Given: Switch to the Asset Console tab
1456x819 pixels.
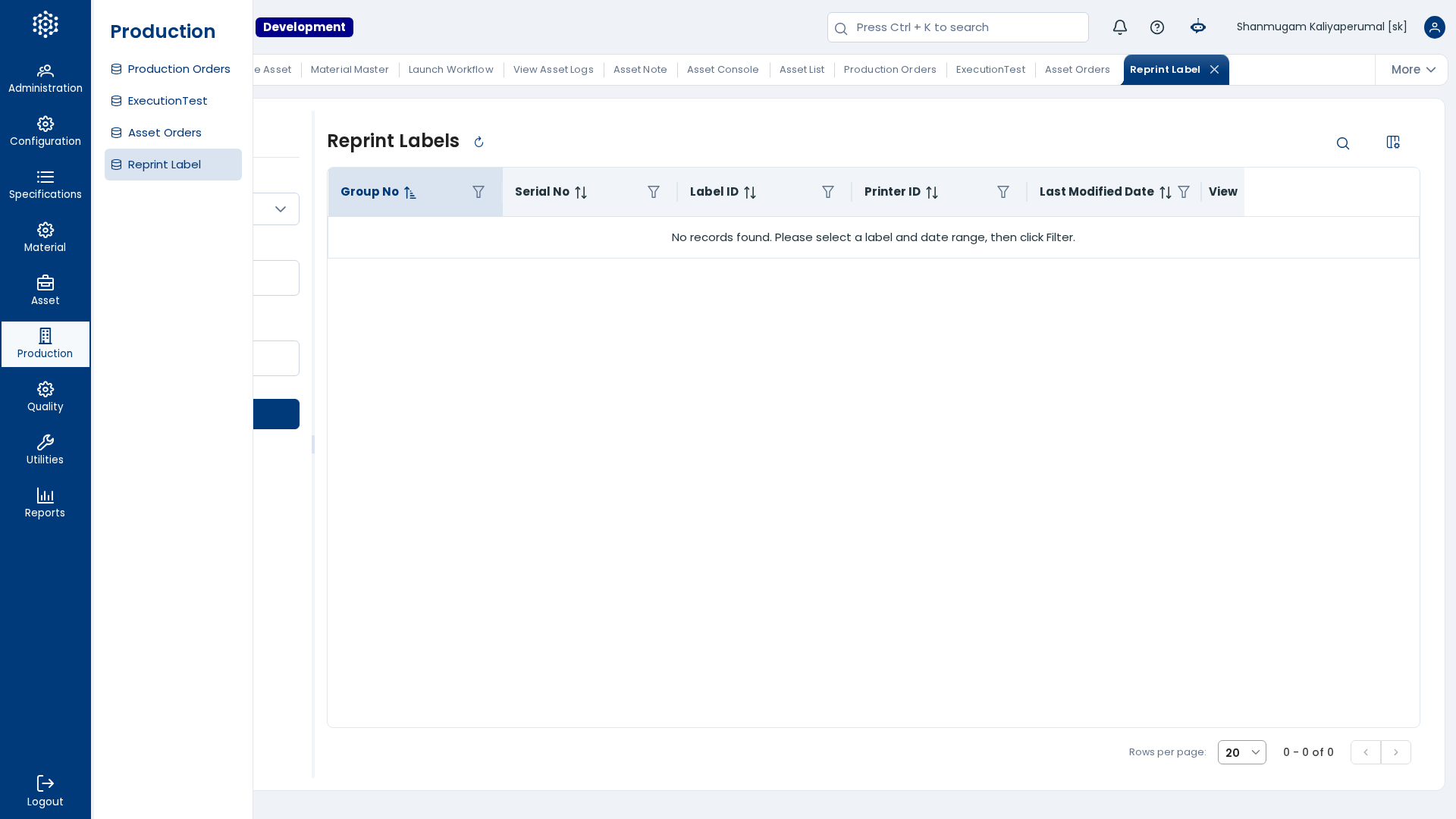Looking at the screenshot, I should tap(723, 70).
